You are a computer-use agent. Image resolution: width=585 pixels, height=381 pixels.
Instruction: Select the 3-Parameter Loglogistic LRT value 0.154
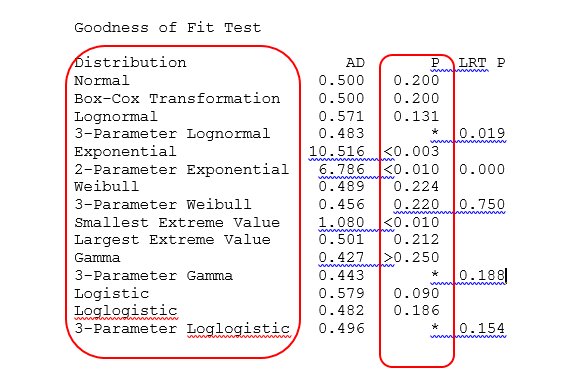tap(482, 328)
